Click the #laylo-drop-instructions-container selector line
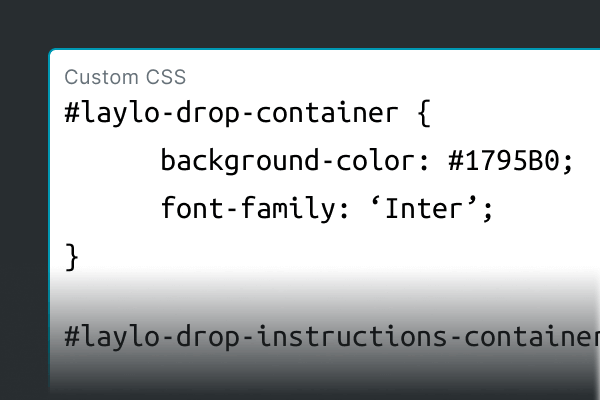The width and height of the screenshot is (600, 400). coord(330,336)
